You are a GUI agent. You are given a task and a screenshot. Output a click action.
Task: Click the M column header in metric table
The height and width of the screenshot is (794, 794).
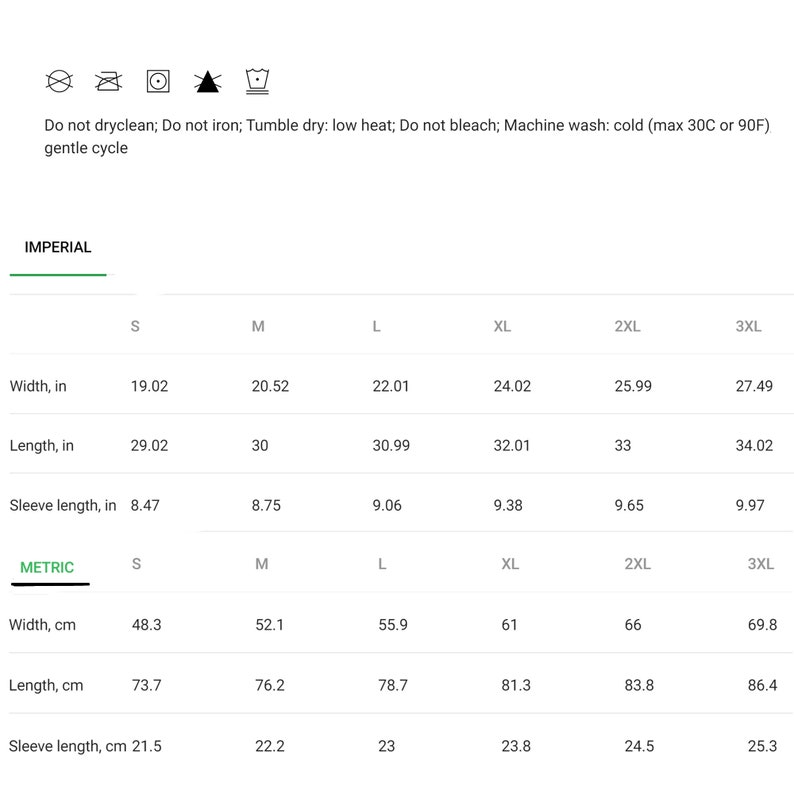pos(261,564)
